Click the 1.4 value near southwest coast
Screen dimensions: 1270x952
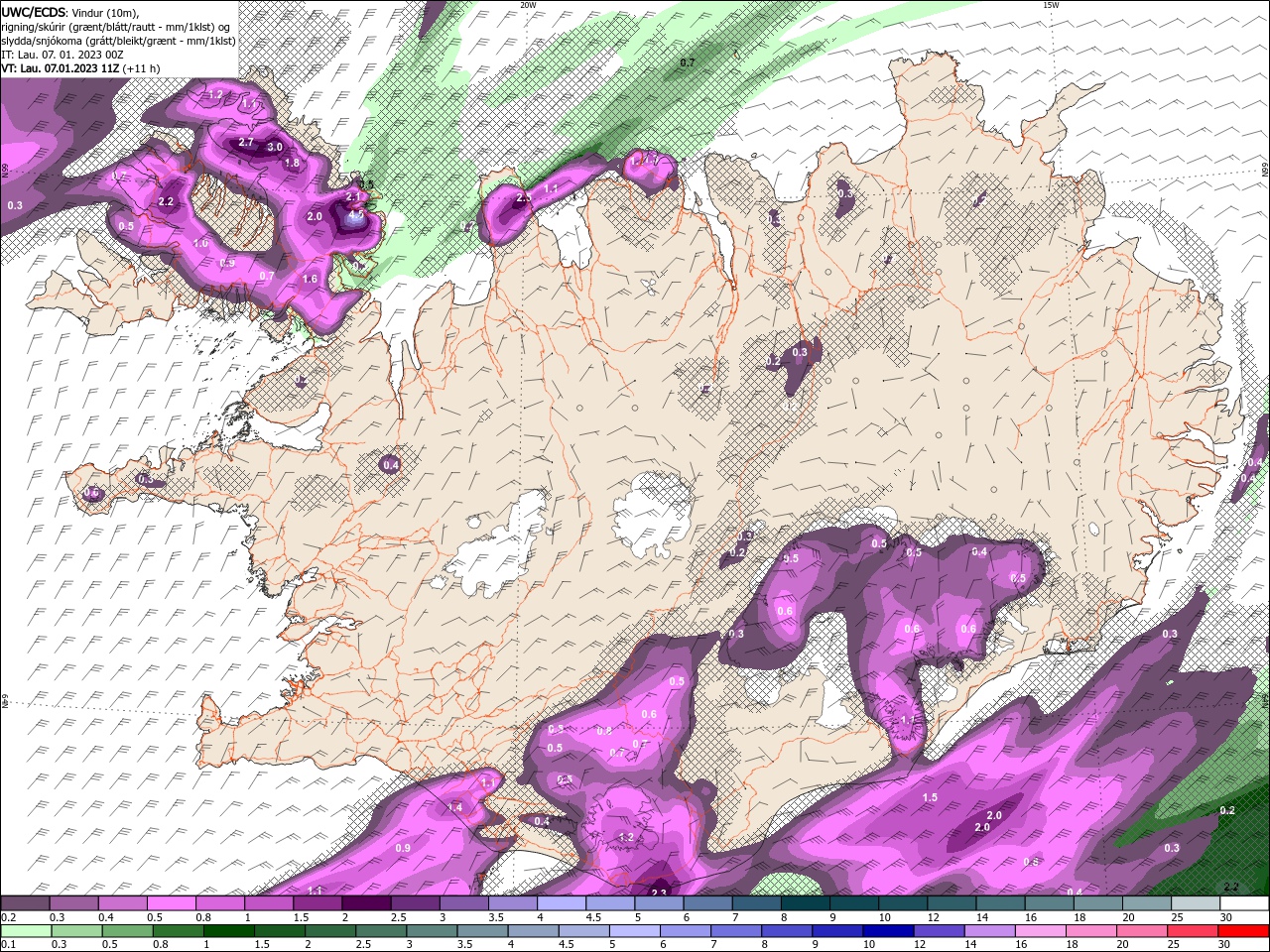[455, 807]
